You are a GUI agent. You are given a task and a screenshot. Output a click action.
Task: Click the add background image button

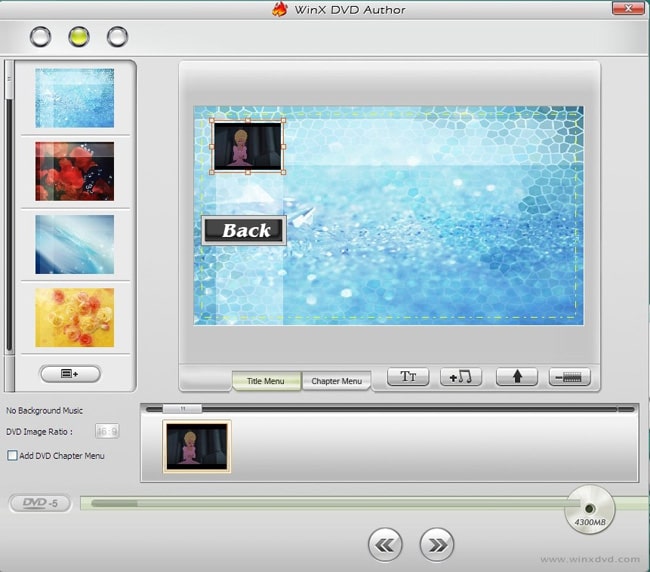69,373
